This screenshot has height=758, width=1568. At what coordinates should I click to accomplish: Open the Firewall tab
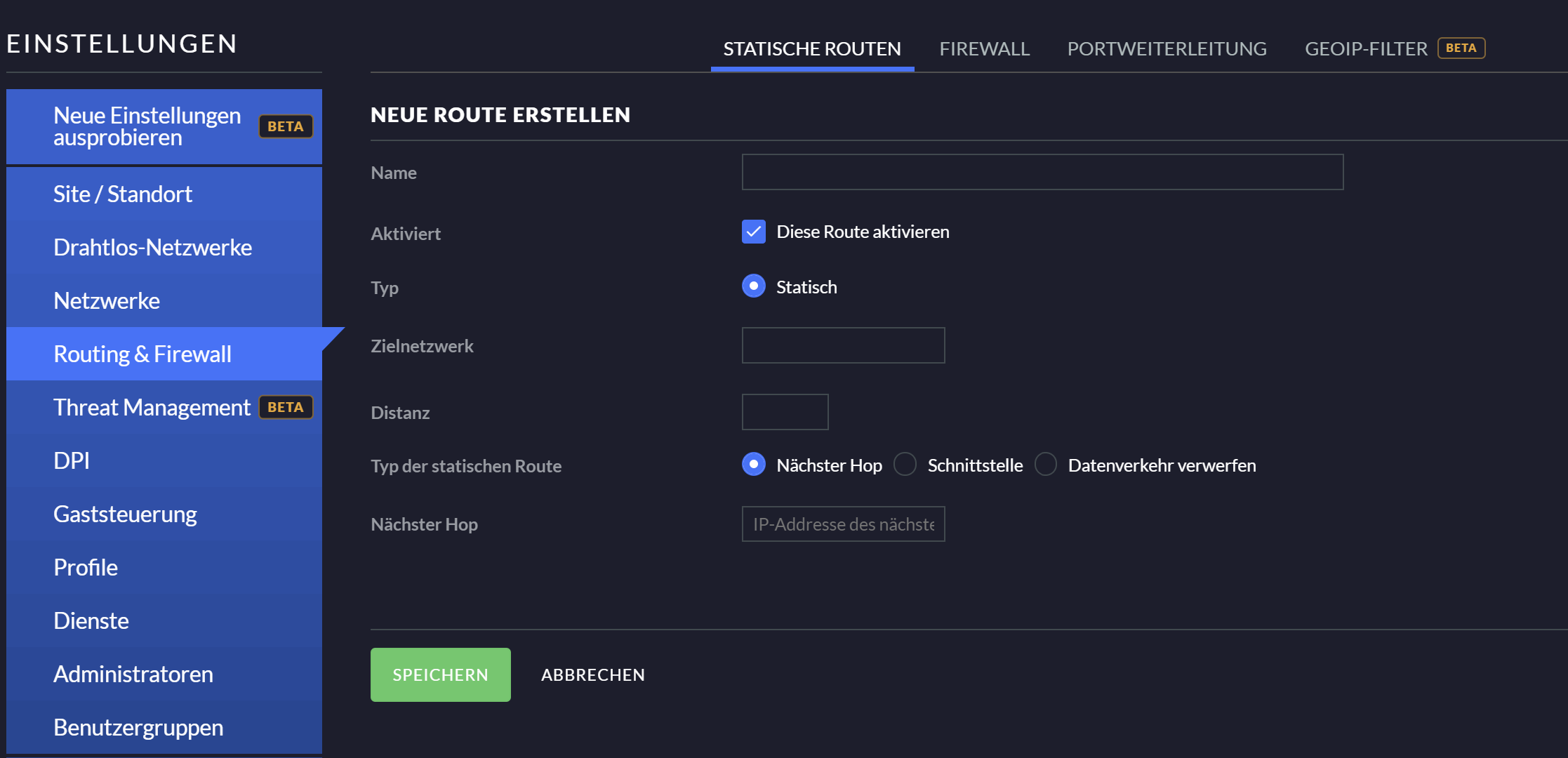click(984, 49)
